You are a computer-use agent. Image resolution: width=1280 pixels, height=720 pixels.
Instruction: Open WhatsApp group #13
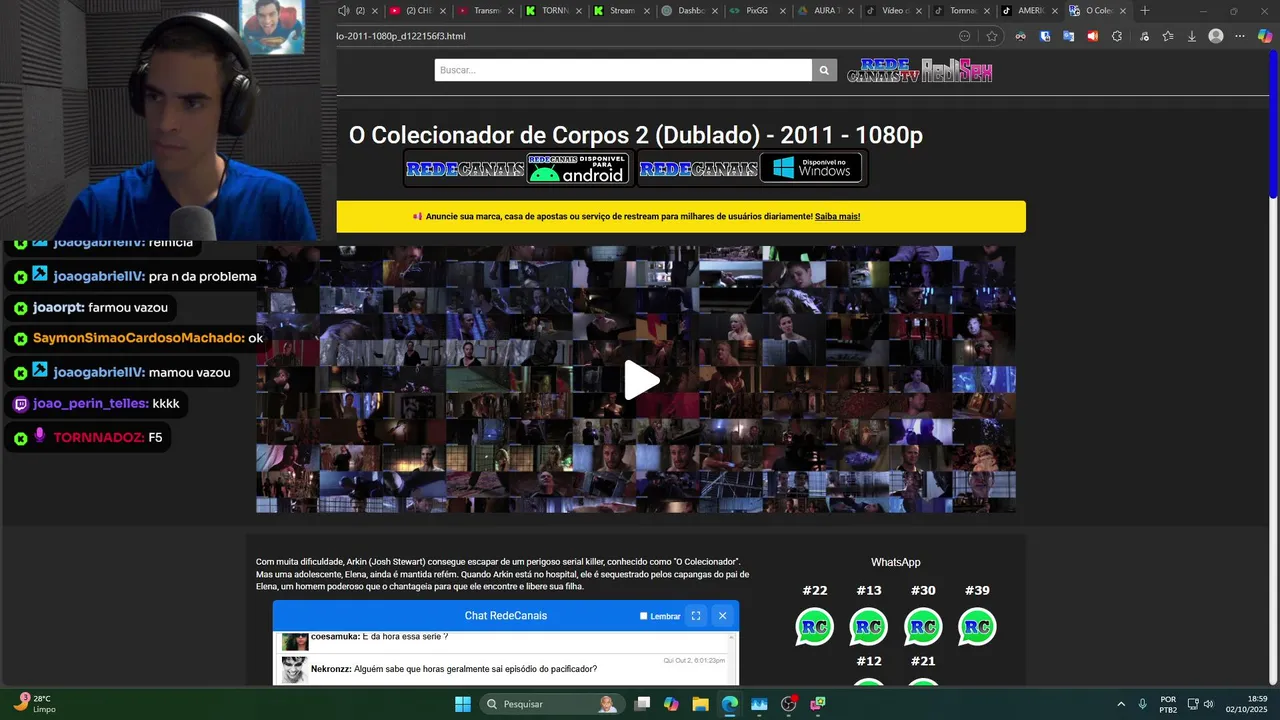point(869,626)
